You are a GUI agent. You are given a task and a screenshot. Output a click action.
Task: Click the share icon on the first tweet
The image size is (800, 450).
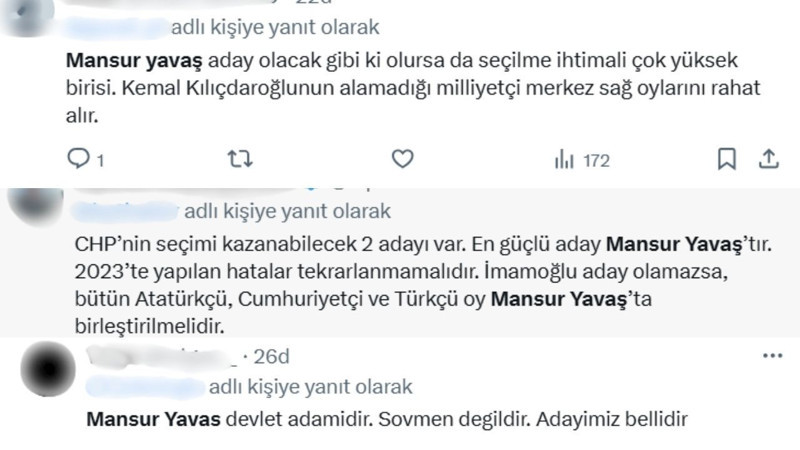coord(770,158)
